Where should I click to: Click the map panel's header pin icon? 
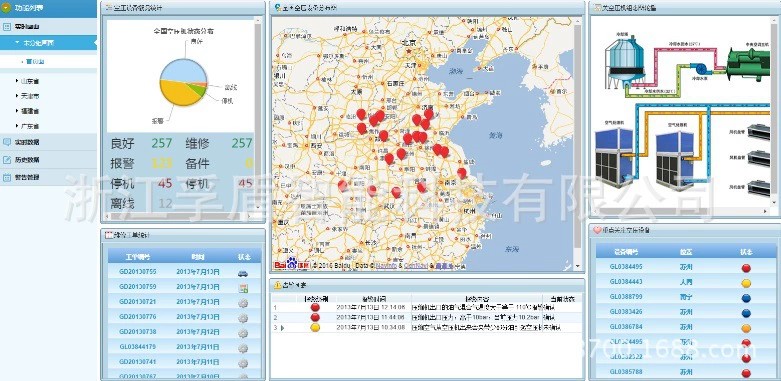(x=277, y=8)
